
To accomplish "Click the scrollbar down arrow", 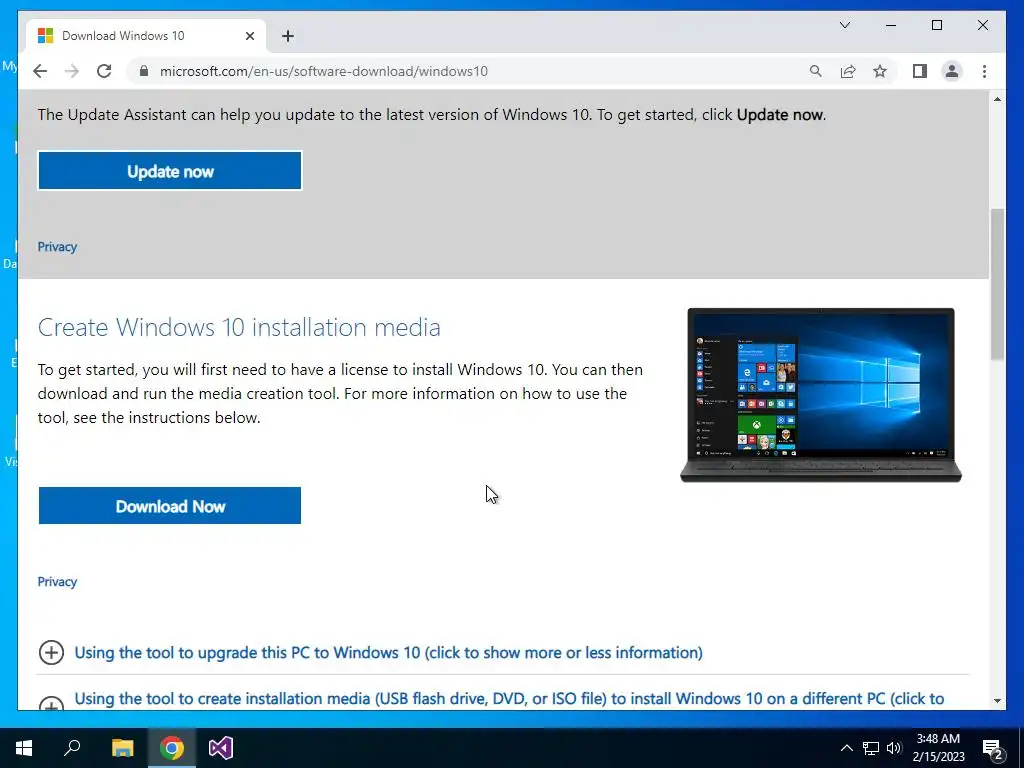I will [997, 701].
